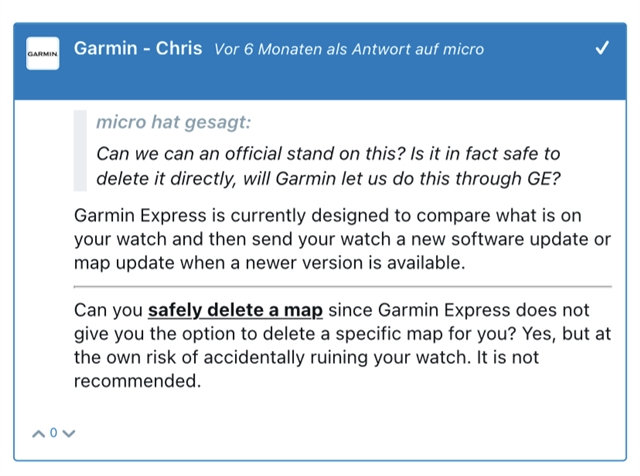The height and width of the screenshot is (476, 640).
Task: Click the quoted question about an official stand
Action: click(x=328, y=166)
